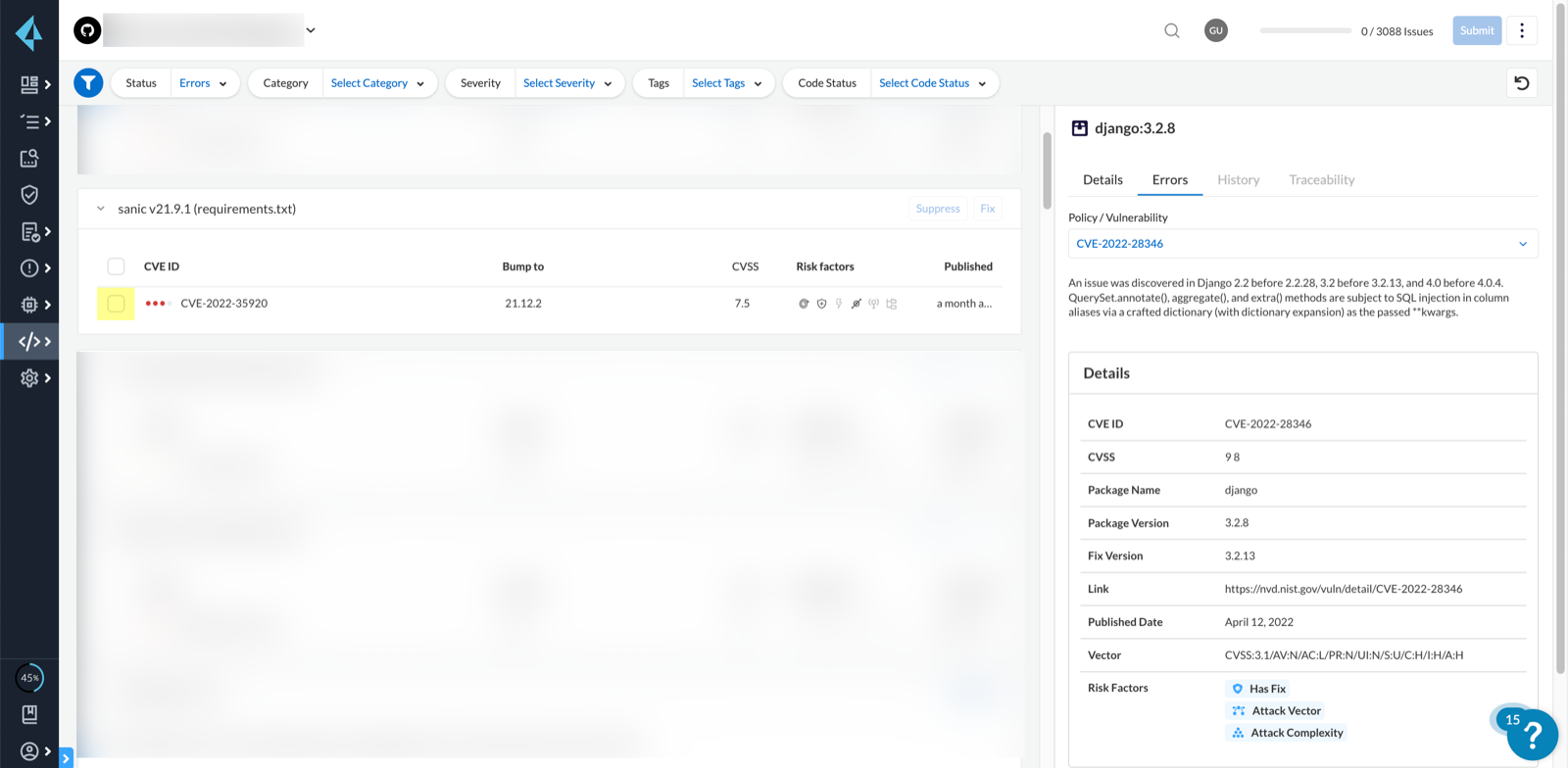Viewport: 1568px width, 768px height.
Task: Click the 'a month a...' published cell
Action: pos(964,304)
